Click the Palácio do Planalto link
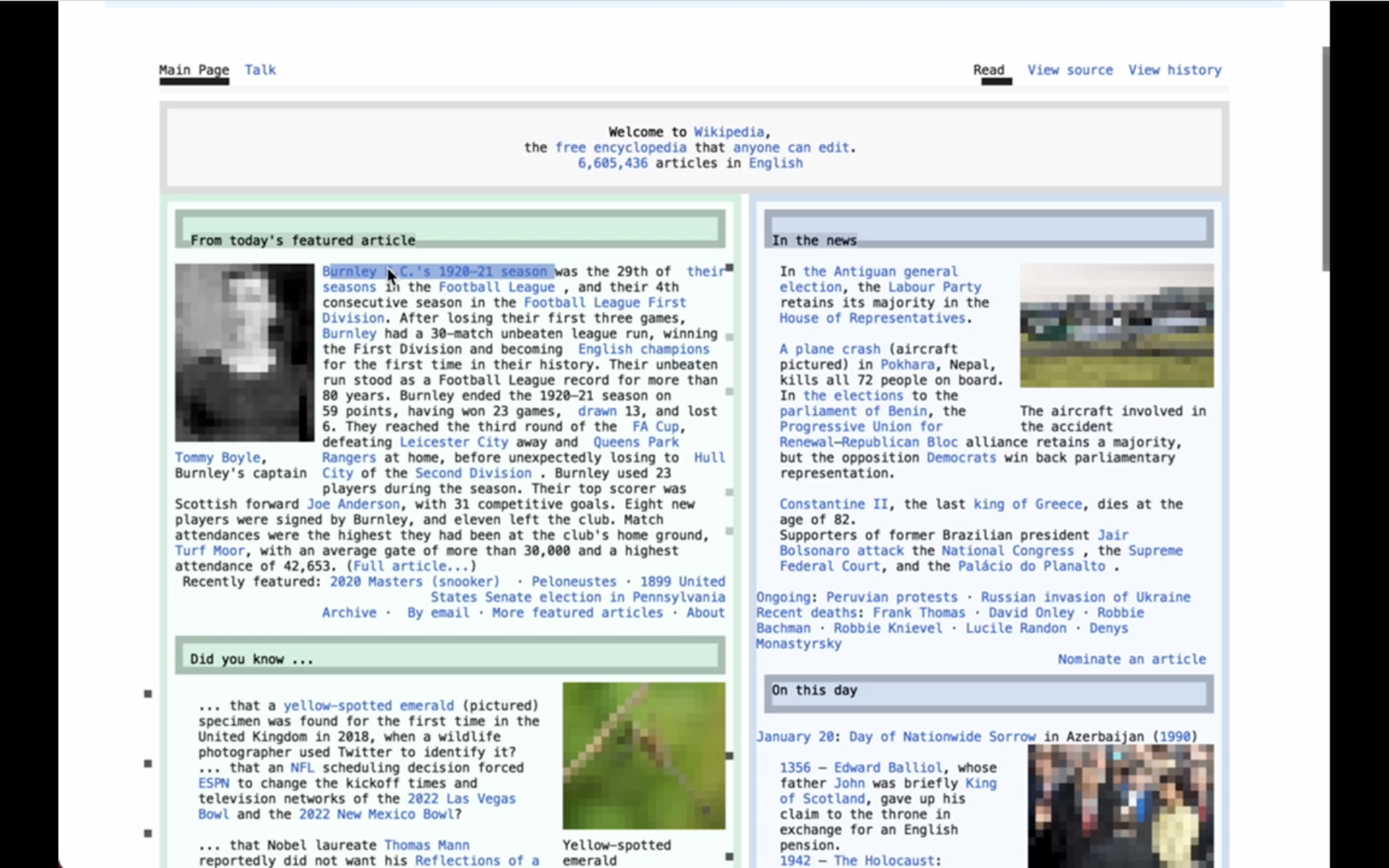The image size is (1389, 868). 1032,566
